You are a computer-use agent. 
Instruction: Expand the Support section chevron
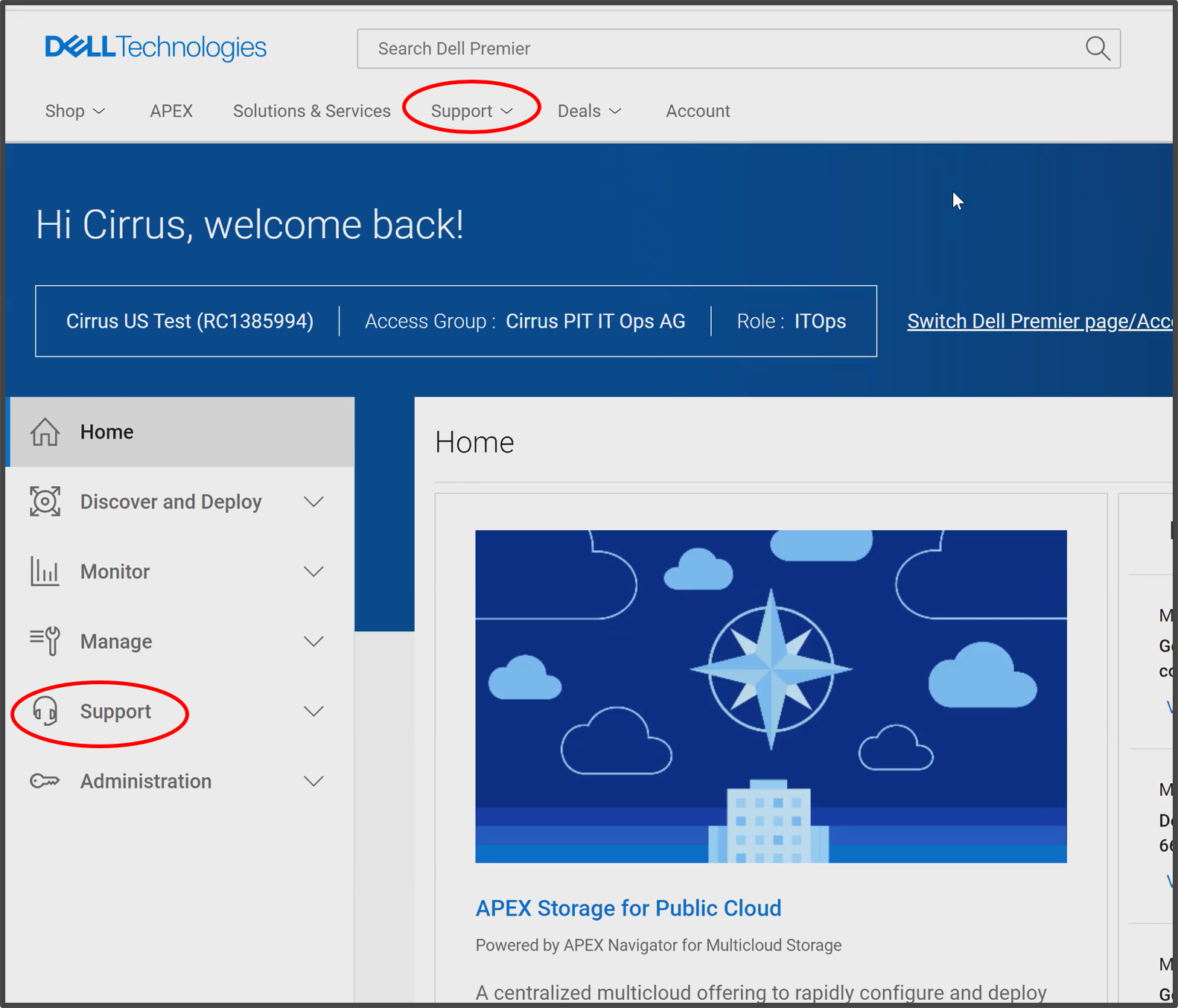pyautogui.click(x=314, y=711)
